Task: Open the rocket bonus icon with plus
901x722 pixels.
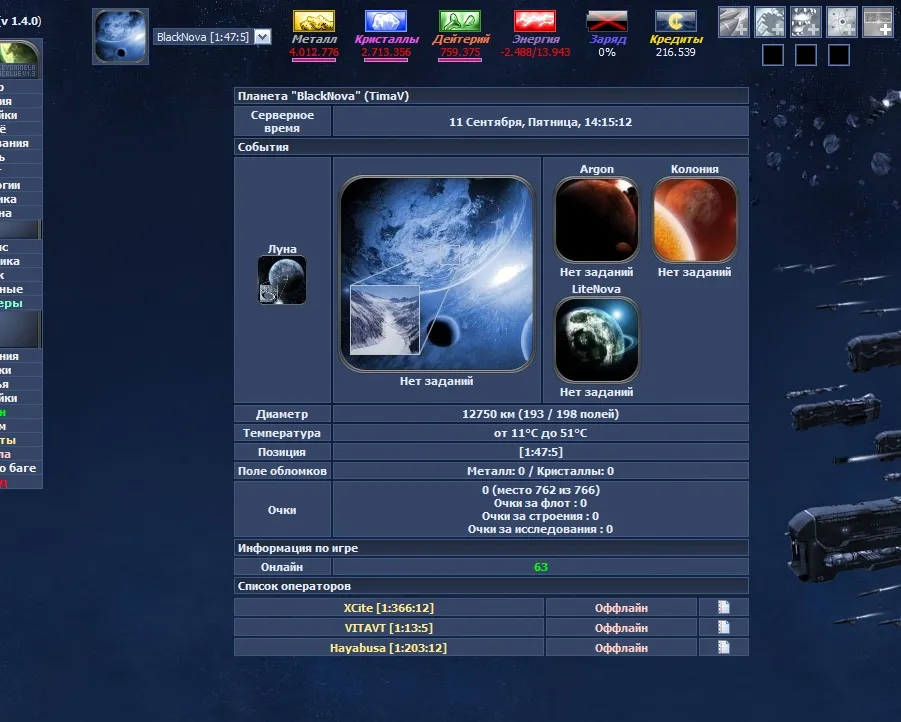Action: 734,22
